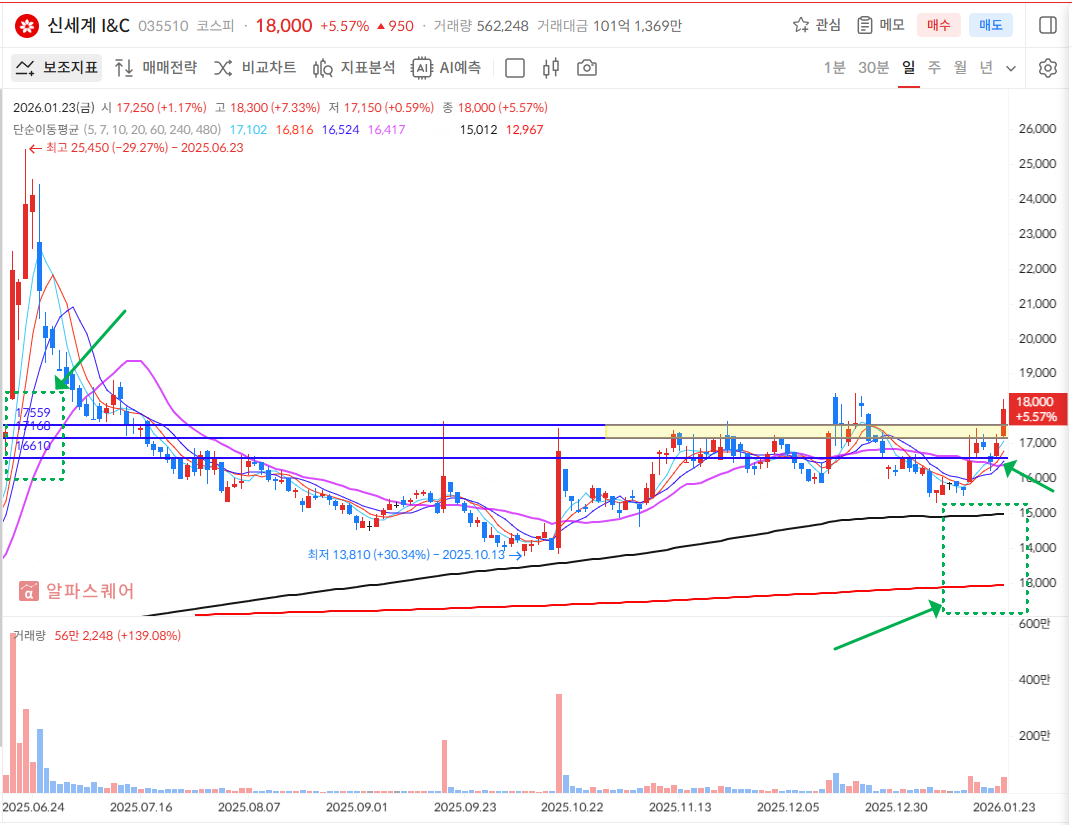1072x825 pixels.
Task: Expand the timeframe dropdown chevron
Action: [x=1011, y=68]
